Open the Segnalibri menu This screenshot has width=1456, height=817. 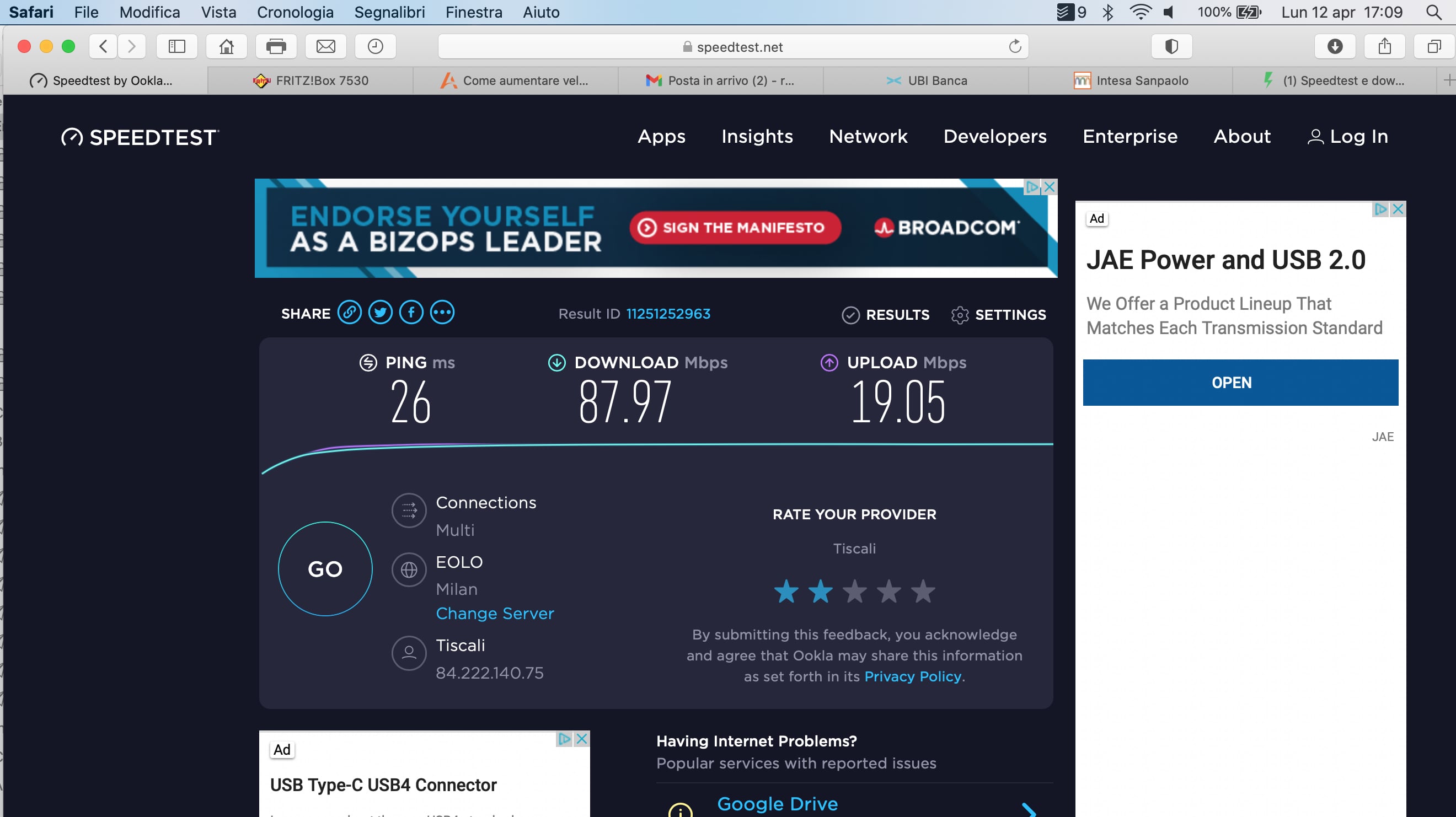(x=389, y=12)
